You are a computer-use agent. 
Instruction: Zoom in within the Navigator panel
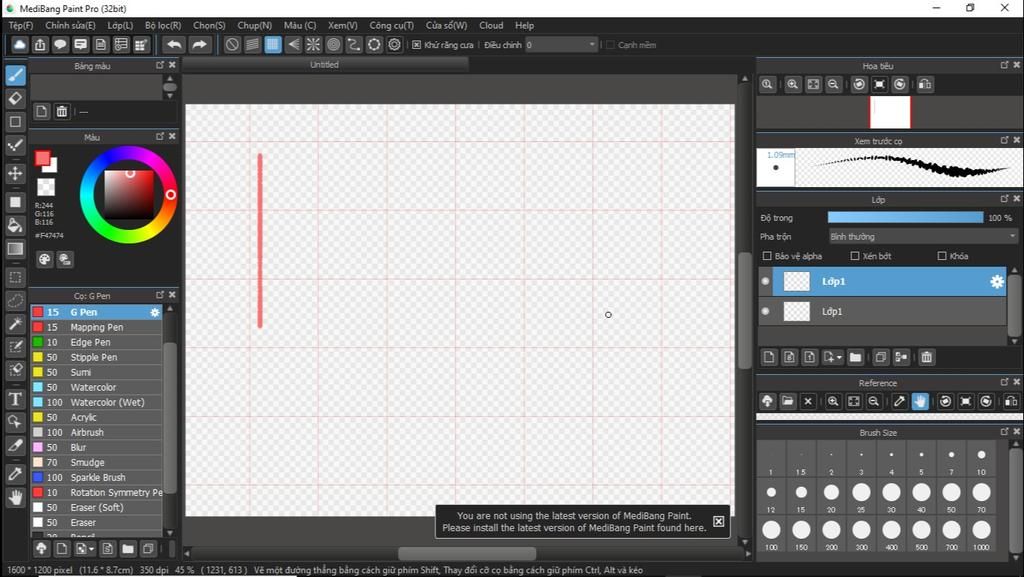coord(793,84)
